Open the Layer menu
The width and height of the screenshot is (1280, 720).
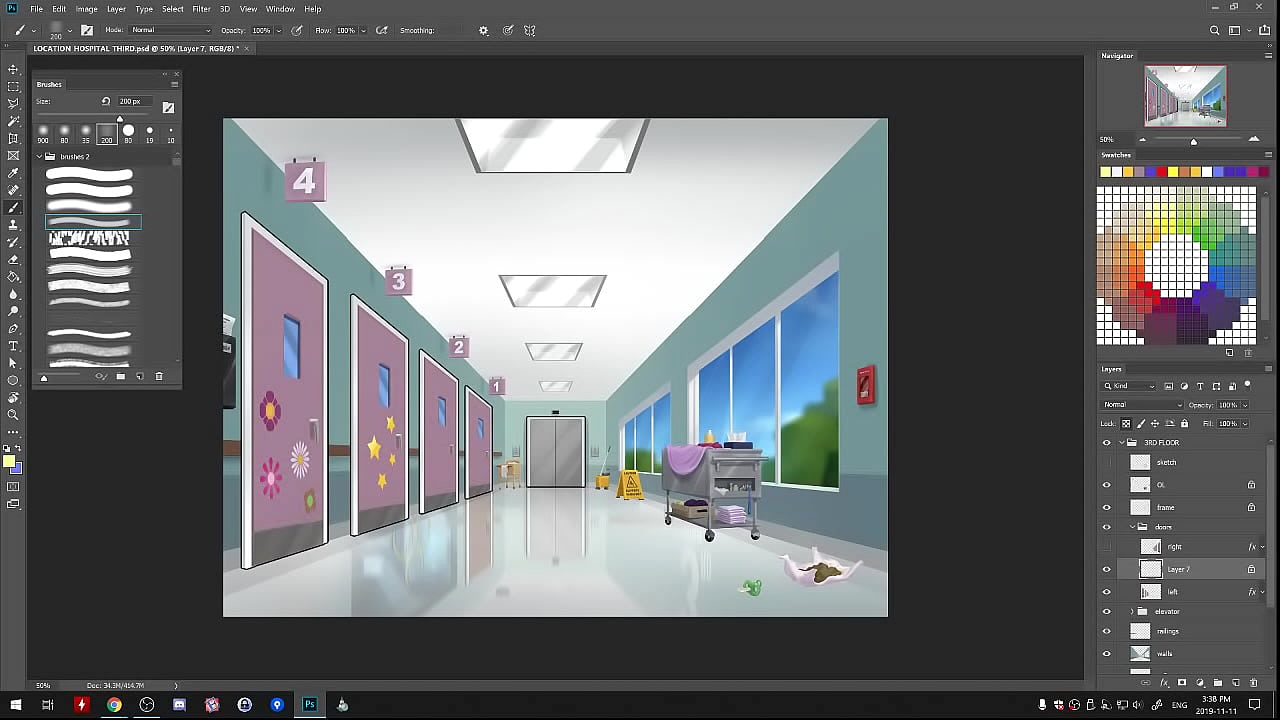(116, 9)
